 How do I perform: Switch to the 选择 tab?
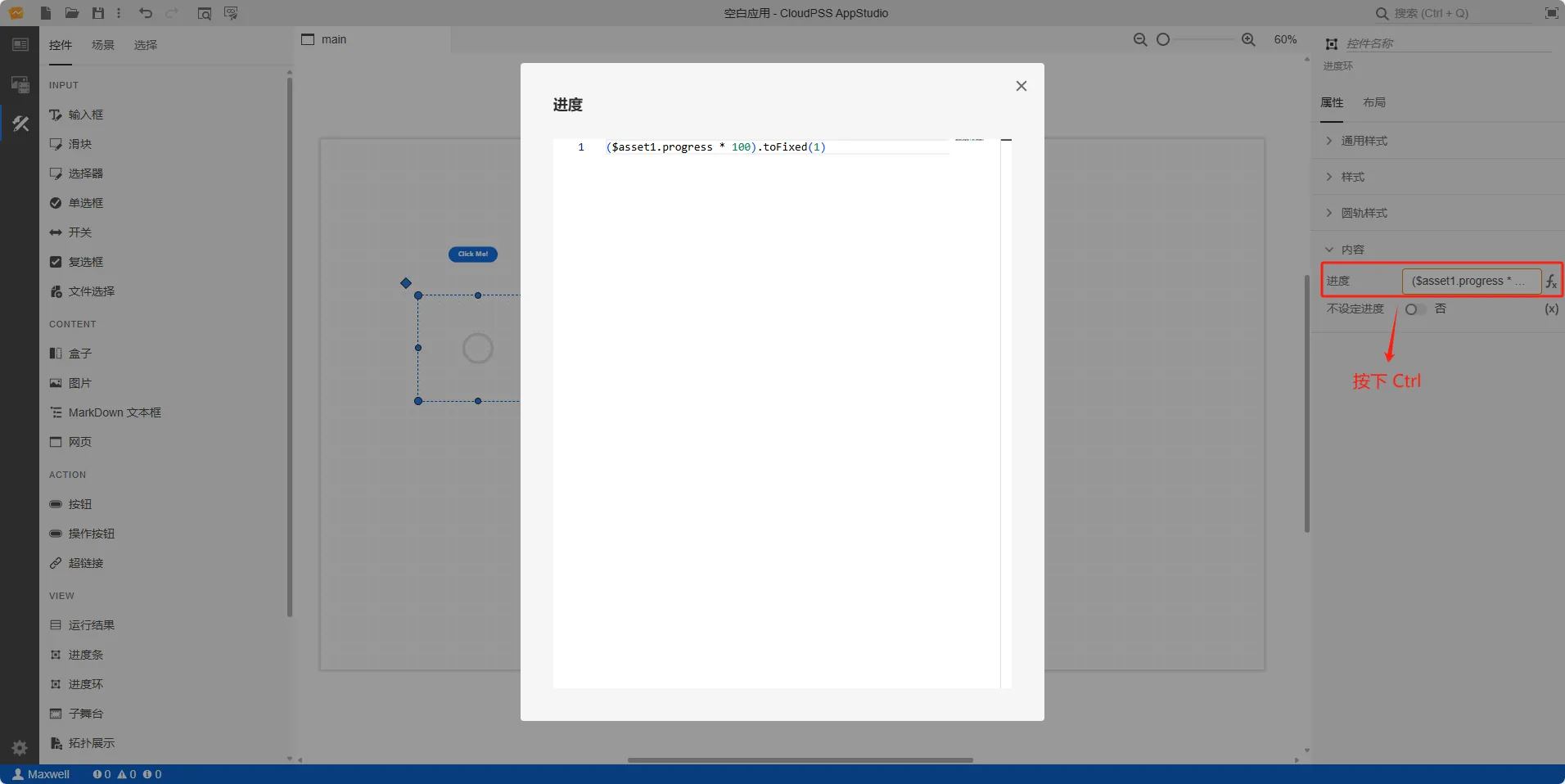click(x=146, y=45)
